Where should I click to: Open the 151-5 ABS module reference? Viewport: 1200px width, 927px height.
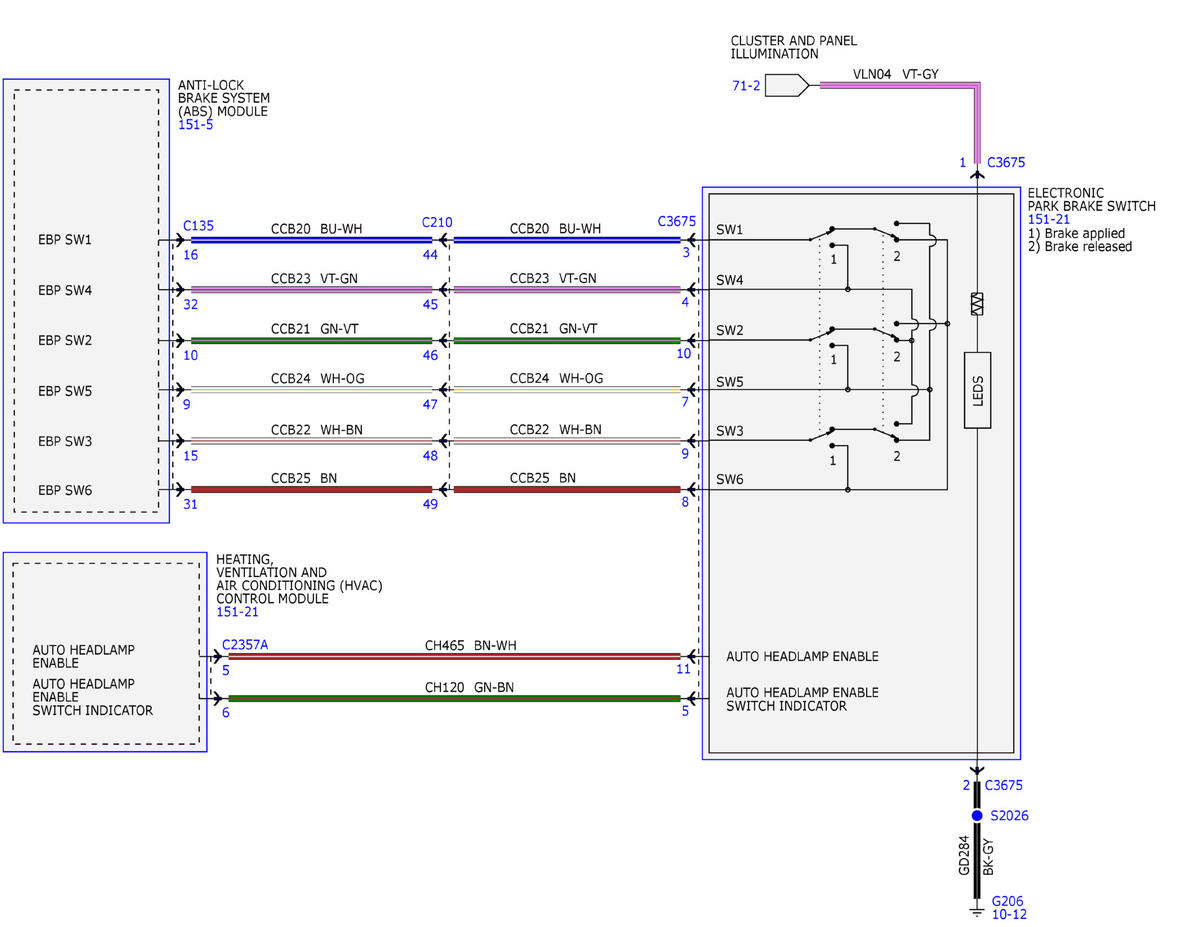coord(195,125)
